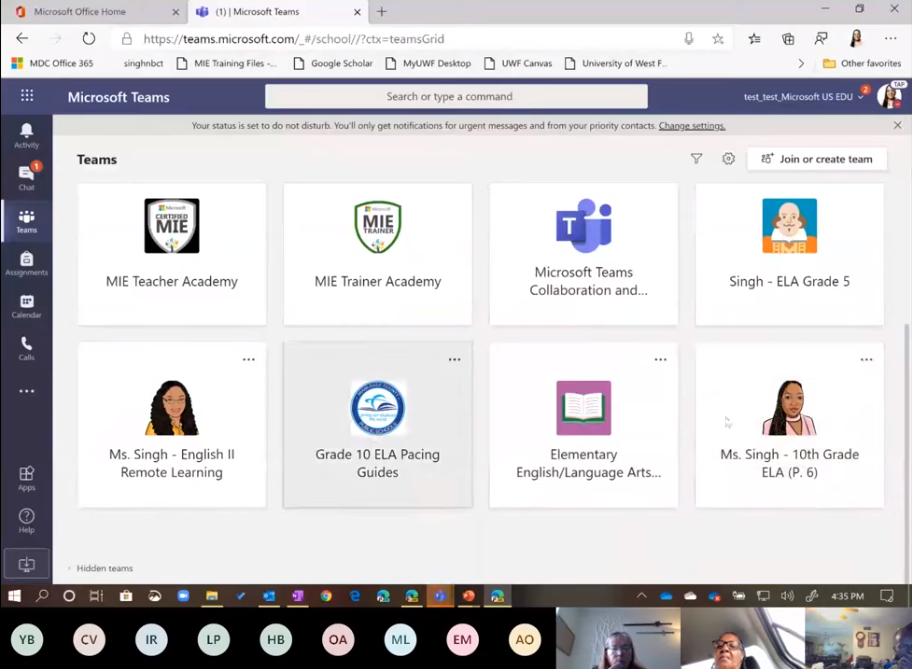This screenshot has width=912, height=669.
Task: Open the Windows Start menu
Action: point(14,596)
